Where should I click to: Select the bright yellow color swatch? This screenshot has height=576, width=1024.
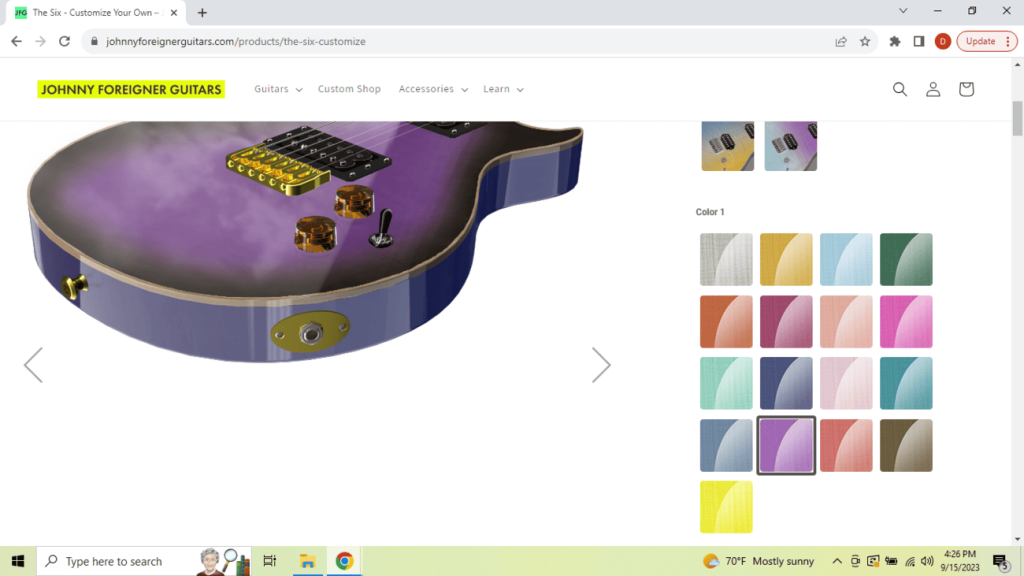click(726, 507)
